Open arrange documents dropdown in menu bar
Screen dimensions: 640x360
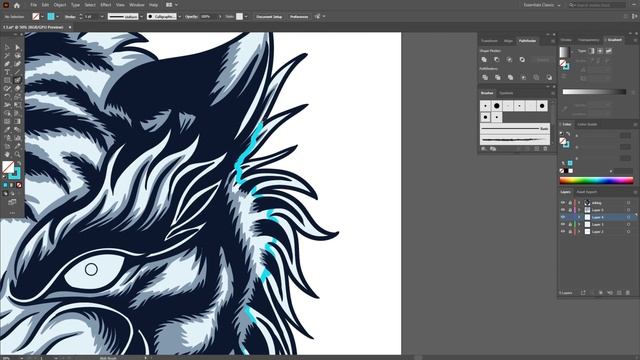coord(171,5)
